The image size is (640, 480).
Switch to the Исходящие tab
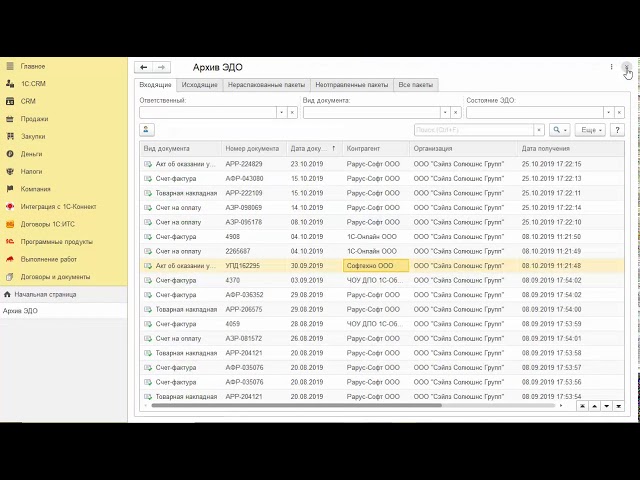[x=200, y=85]
